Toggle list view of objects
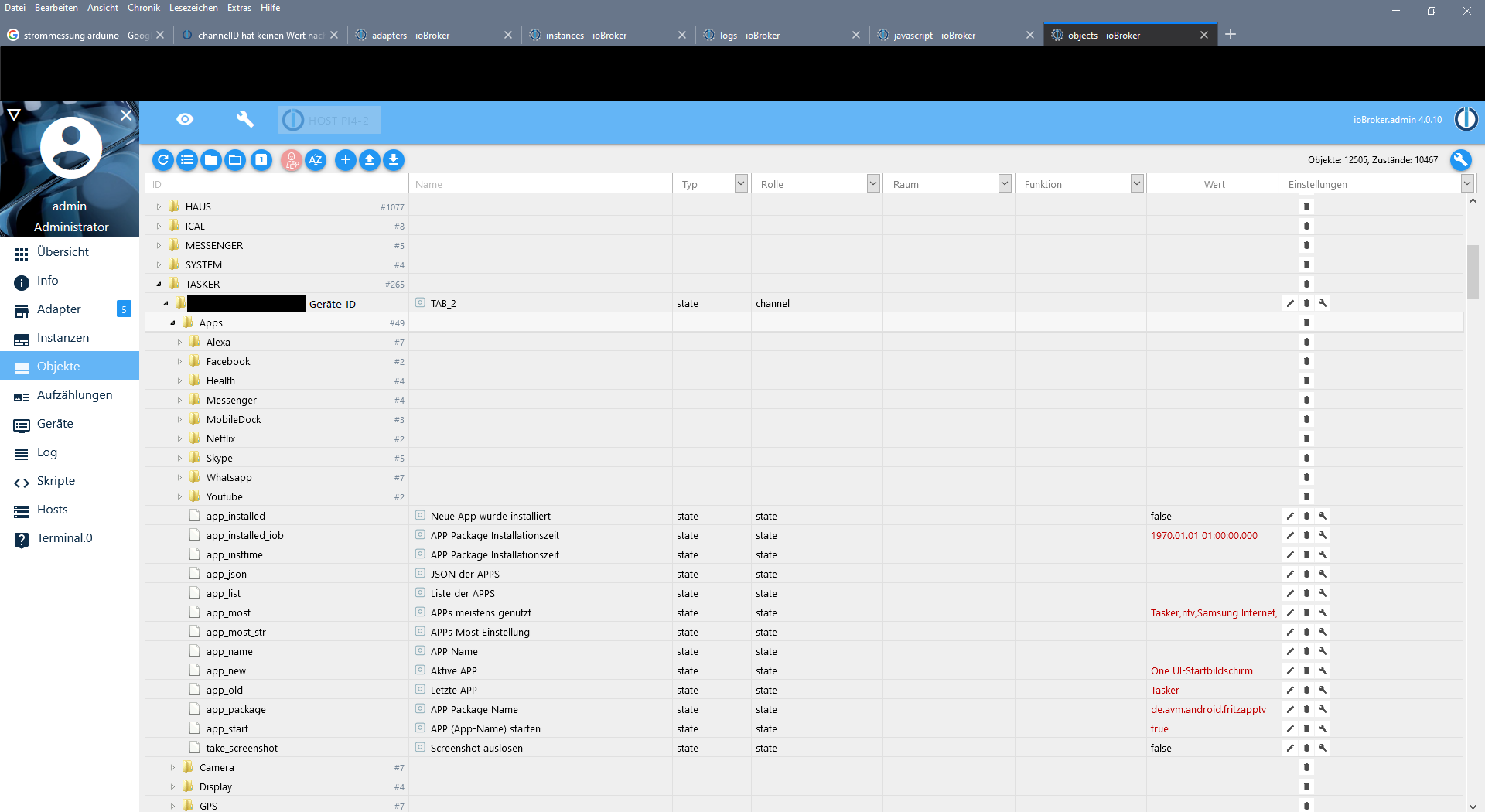This screenshot has width=1485, height=812. click(x=187, y=160)
